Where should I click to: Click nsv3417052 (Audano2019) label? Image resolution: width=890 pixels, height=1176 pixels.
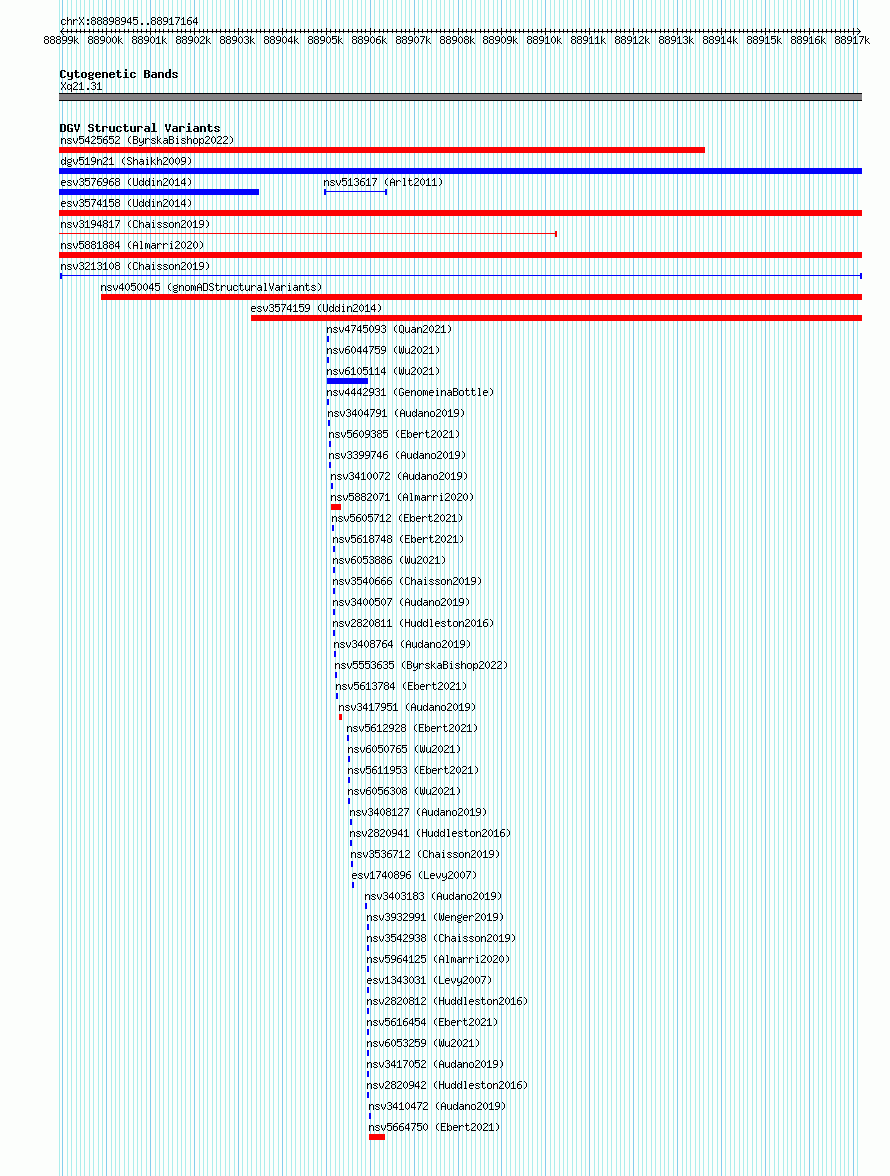pos(435,1064)
